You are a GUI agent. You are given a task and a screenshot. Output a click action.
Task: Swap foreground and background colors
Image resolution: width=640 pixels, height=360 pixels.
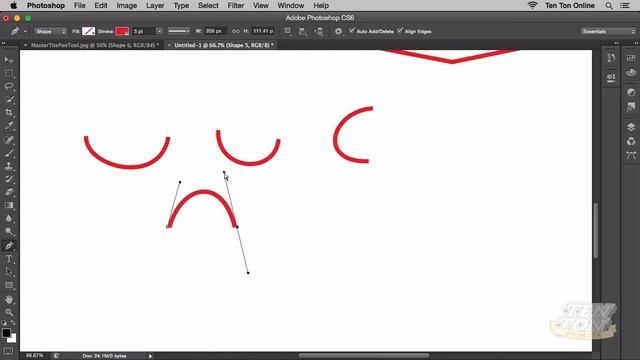pyautogui.click(x=13, y=323)
